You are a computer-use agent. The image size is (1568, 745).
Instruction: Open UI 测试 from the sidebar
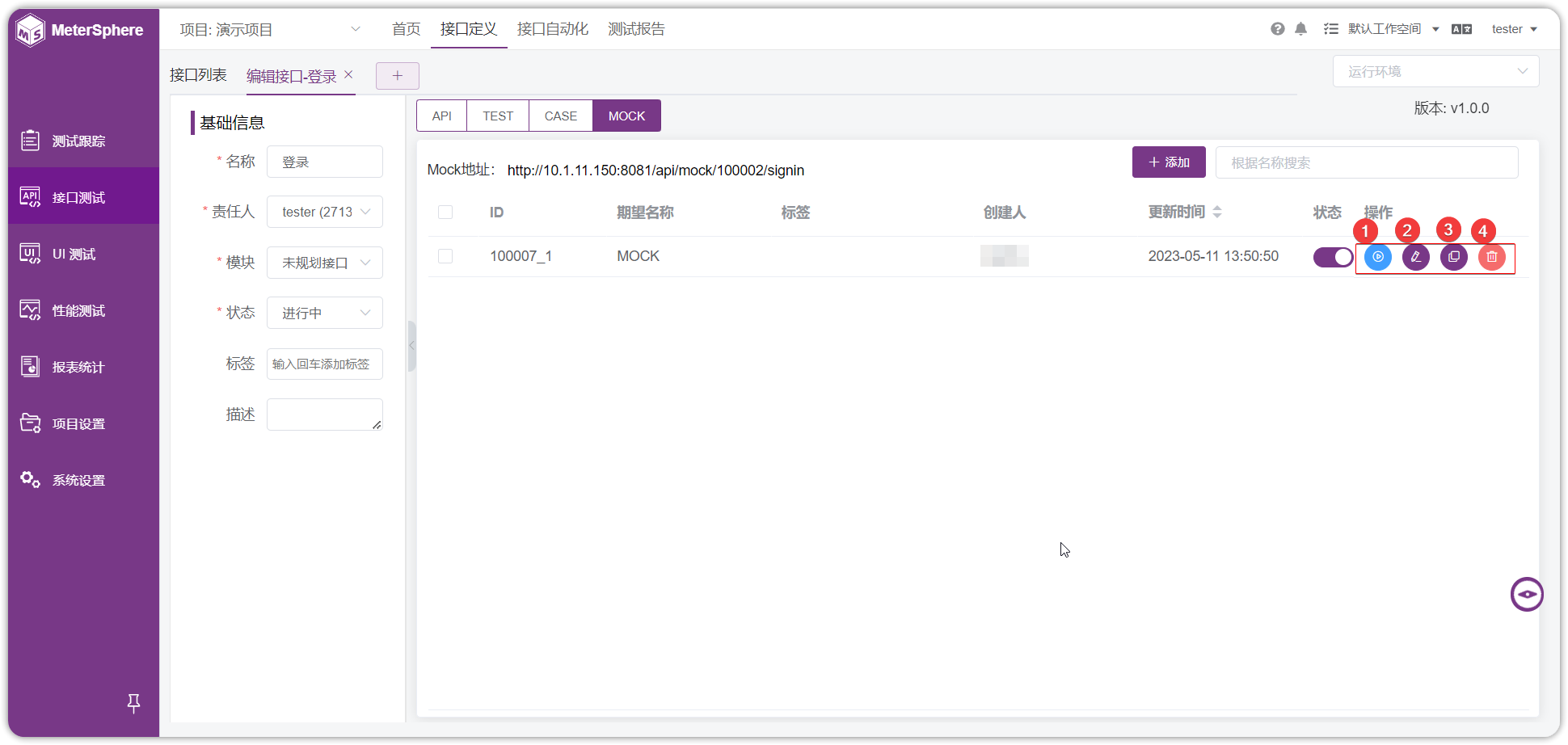click(83, 254)
